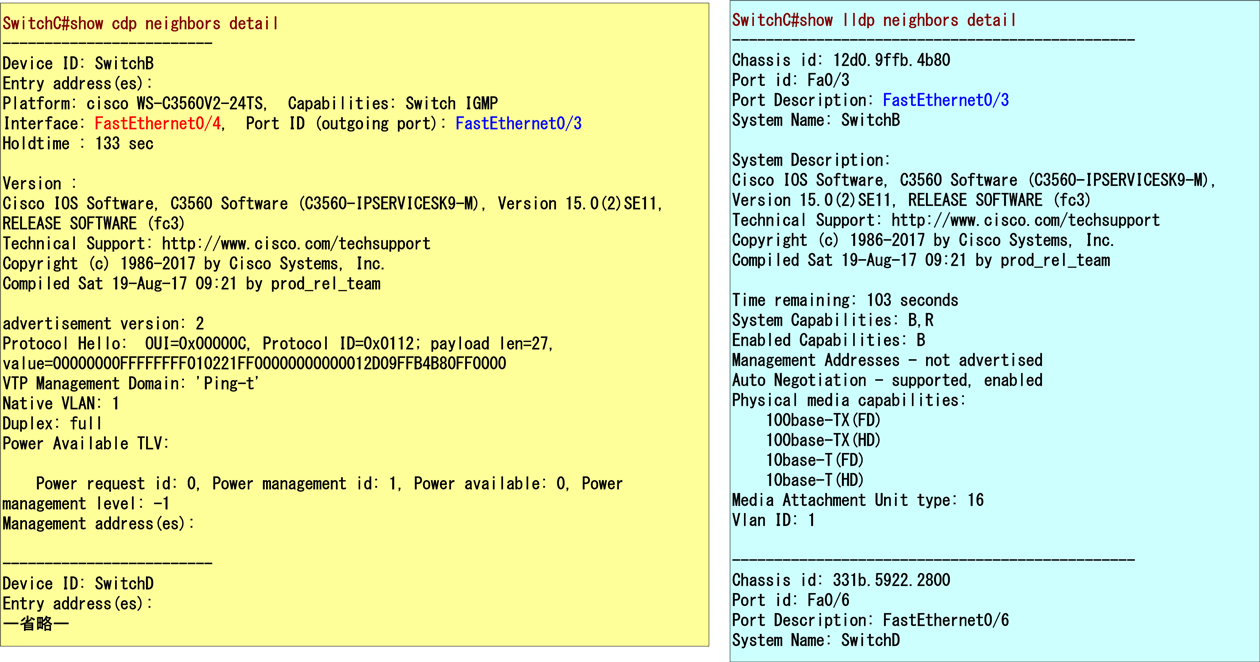Click the 'System Name: SwitchB' line
Image resolution: width=1260 pixels, height=662 pixels.
816,120
